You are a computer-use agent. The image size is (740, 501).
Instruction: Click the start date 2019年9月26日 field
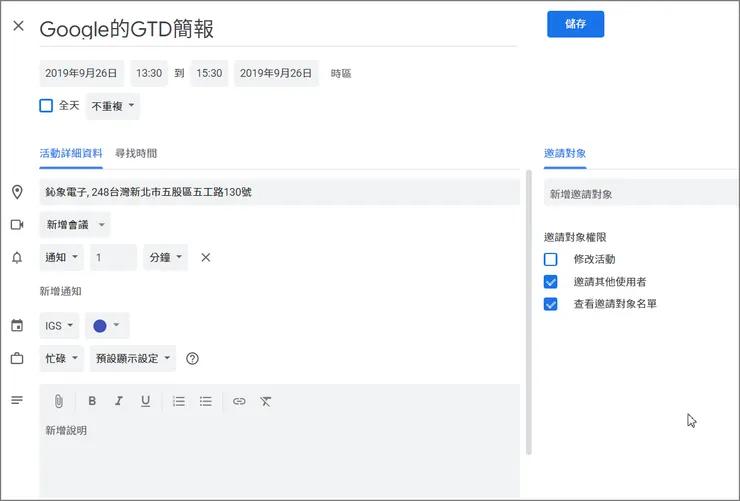click(82, 73)
